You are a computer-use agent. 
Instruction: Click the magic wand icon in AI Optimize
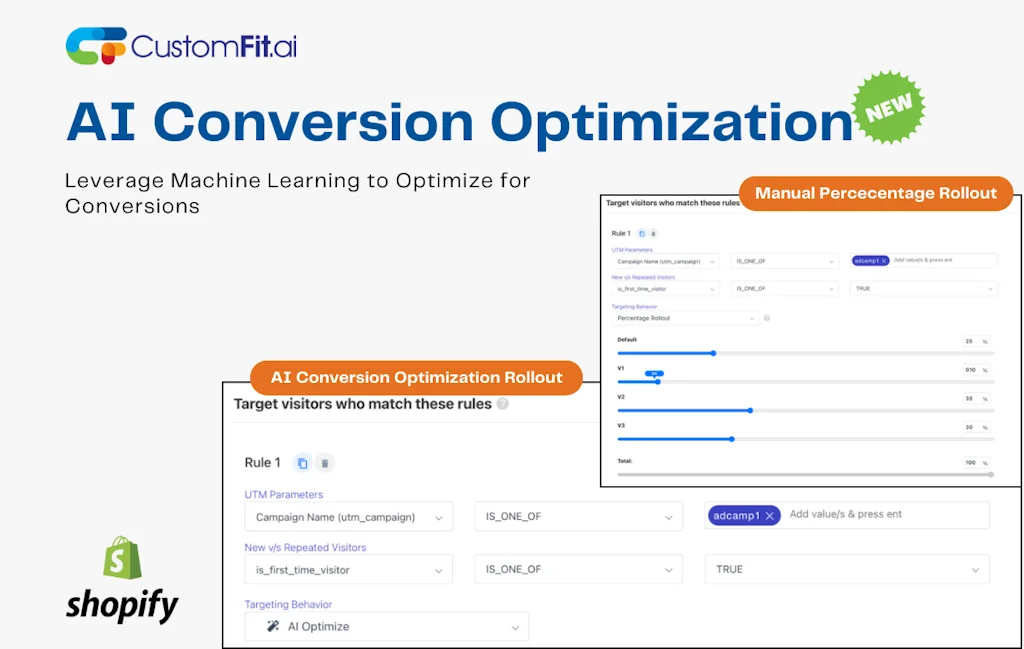(271, 626)
